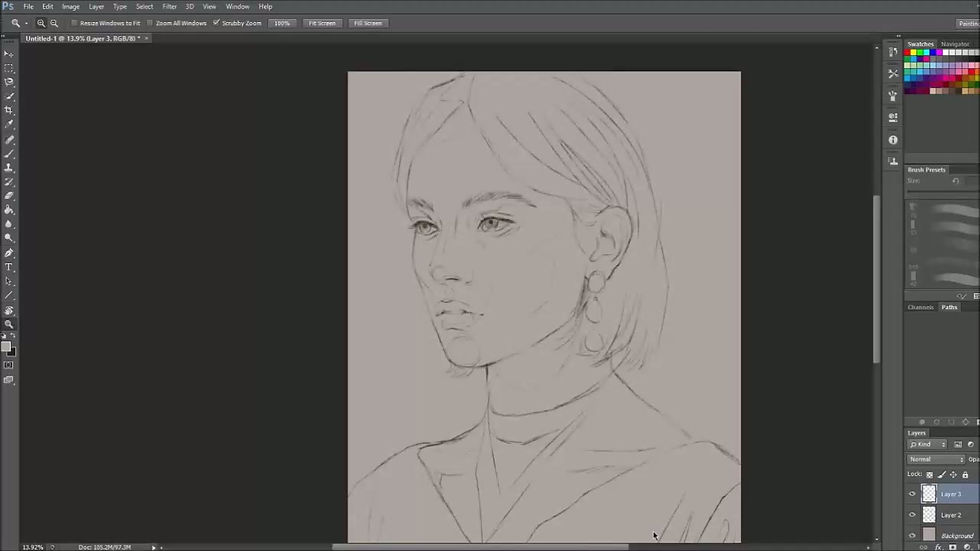
Task: Hide the Background layer eye icon
Action: pos(912,535)
